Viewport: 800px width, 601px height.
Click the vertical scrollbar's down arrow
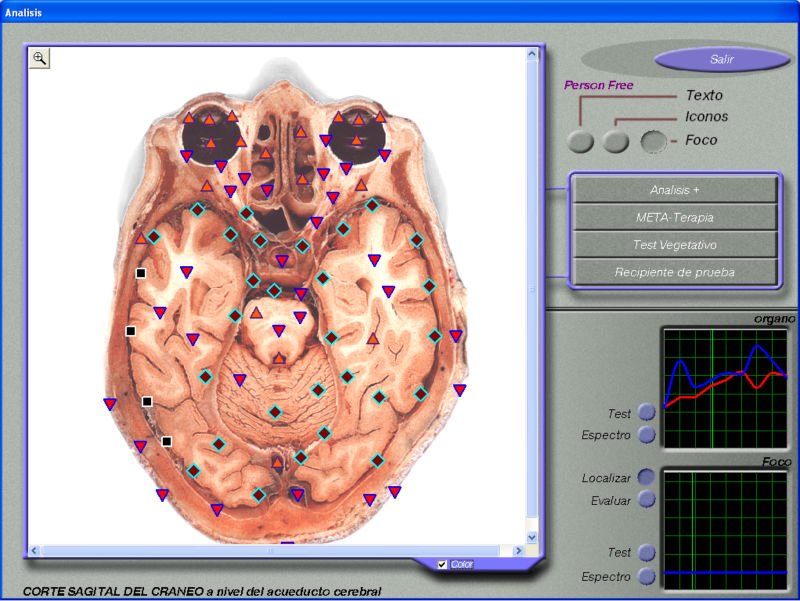(x=532, y=537)
